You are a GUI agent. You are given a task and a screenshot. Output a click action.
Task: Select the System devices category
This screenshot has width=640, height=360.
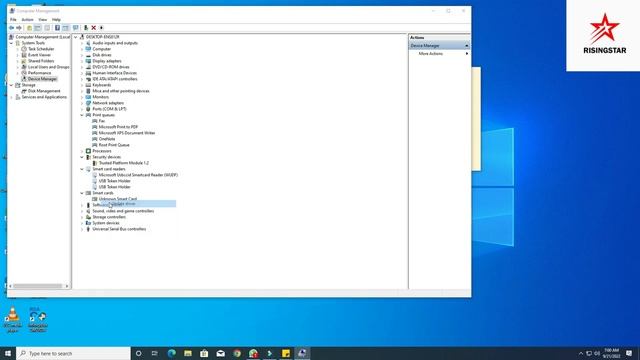click(106, 223)
